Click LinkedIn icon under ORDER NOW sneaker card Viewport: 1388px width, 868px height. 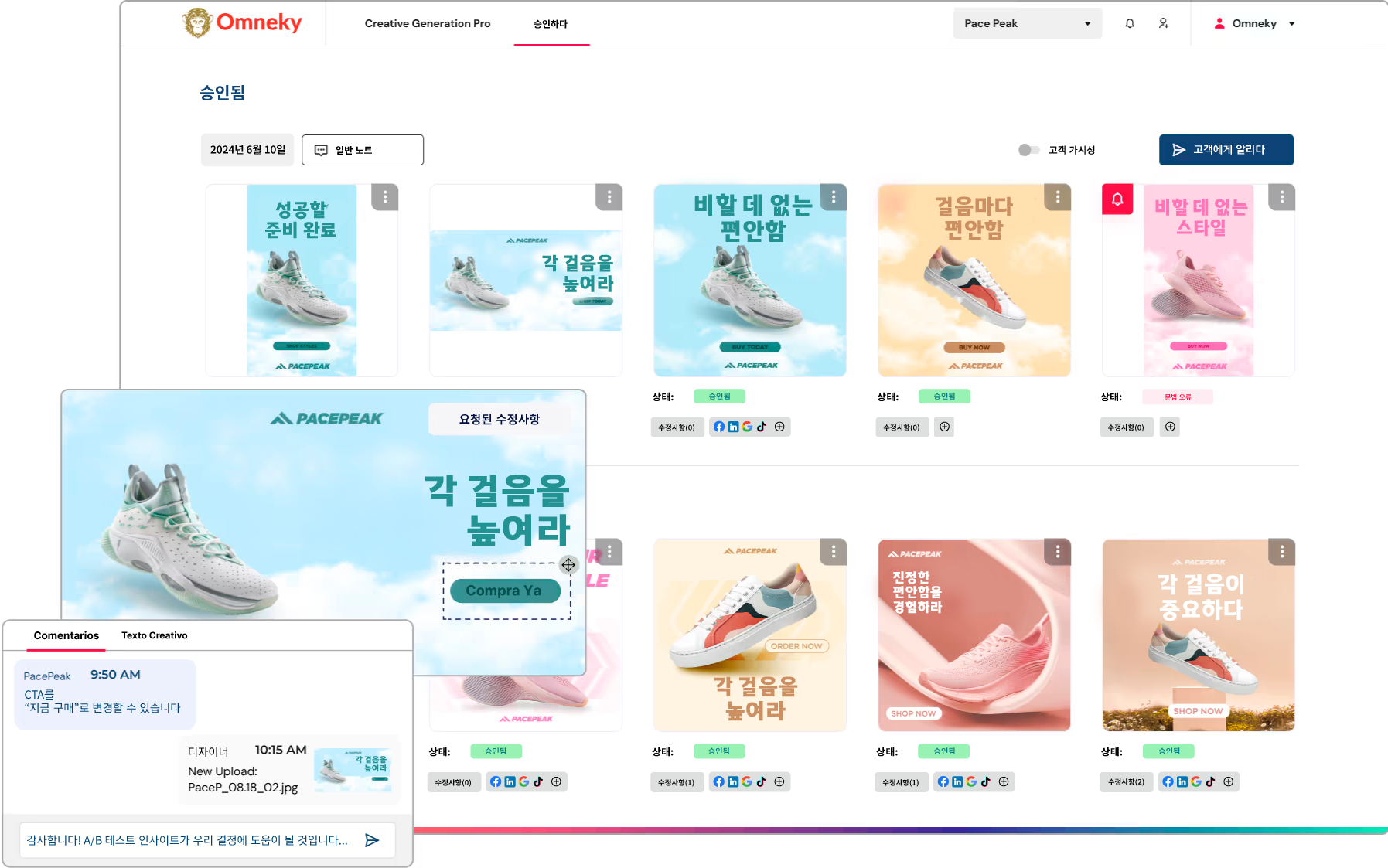733,781
